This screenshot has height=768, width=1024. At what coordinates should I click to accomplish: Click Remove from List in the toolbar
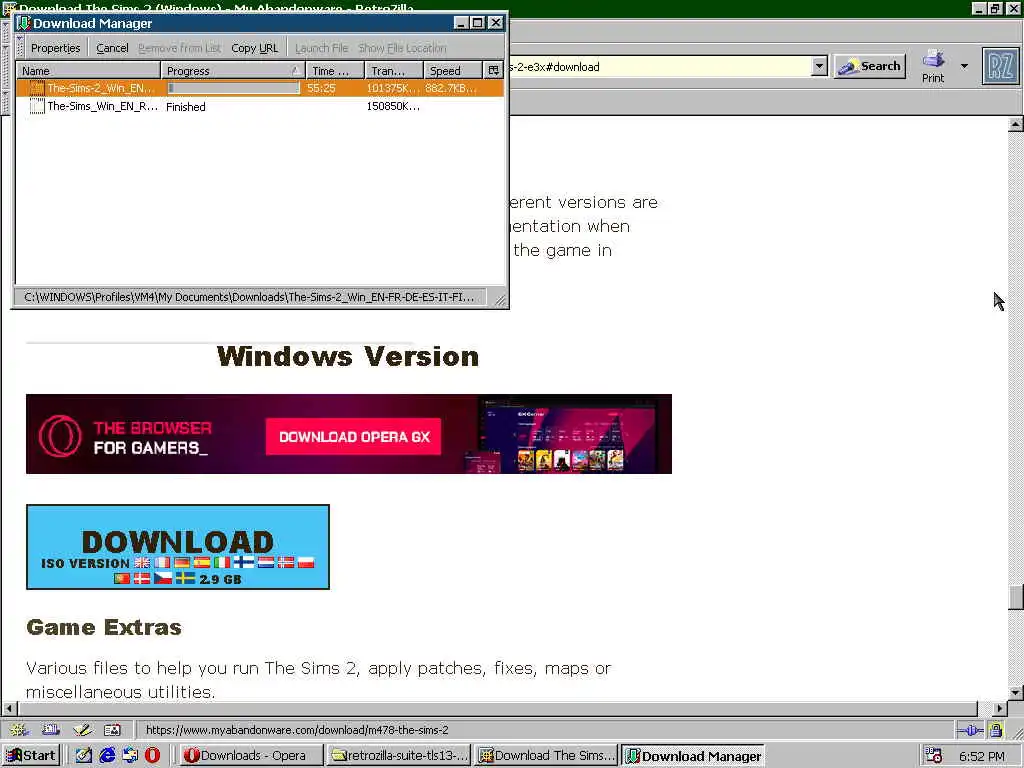[x=180, y=48]
